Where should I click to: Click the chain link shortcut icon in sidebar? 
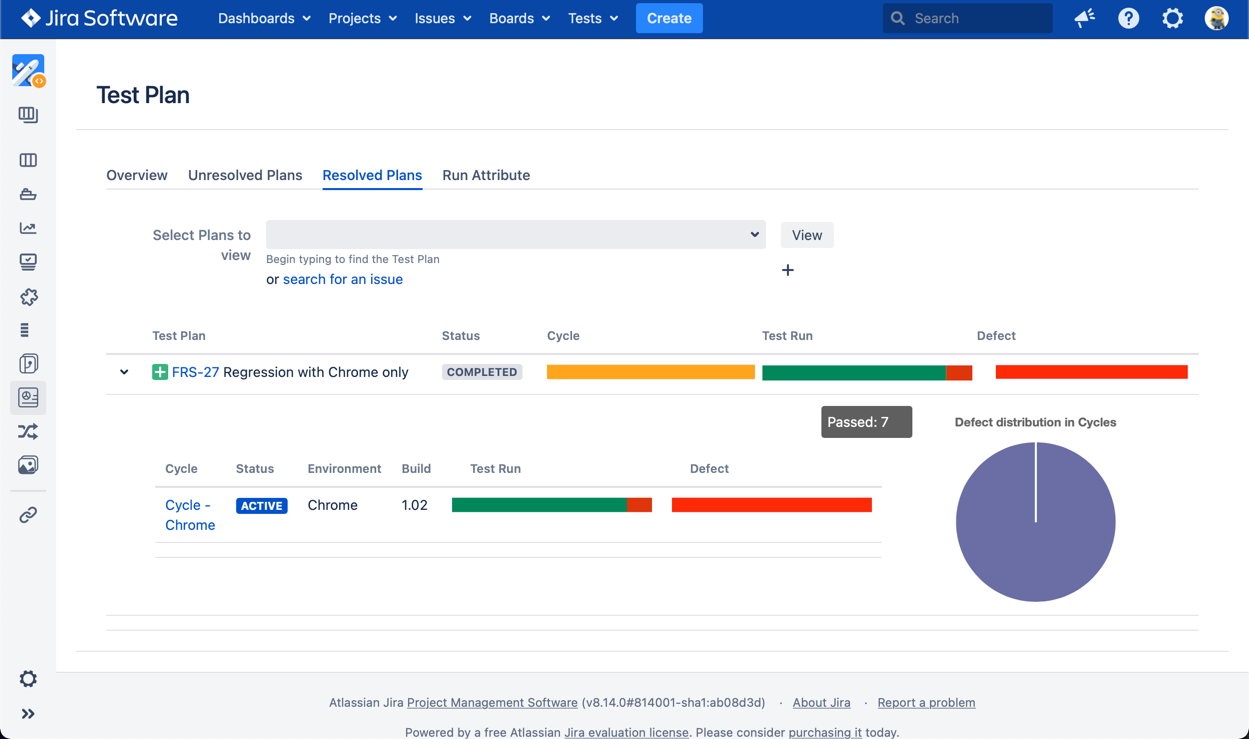[28, 515]
